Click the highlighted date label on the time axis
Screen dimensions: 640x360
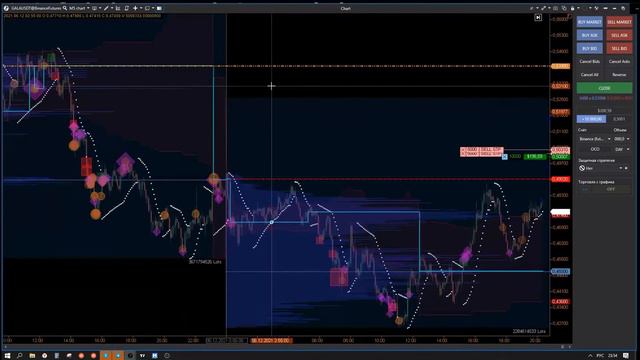[271, 340]
